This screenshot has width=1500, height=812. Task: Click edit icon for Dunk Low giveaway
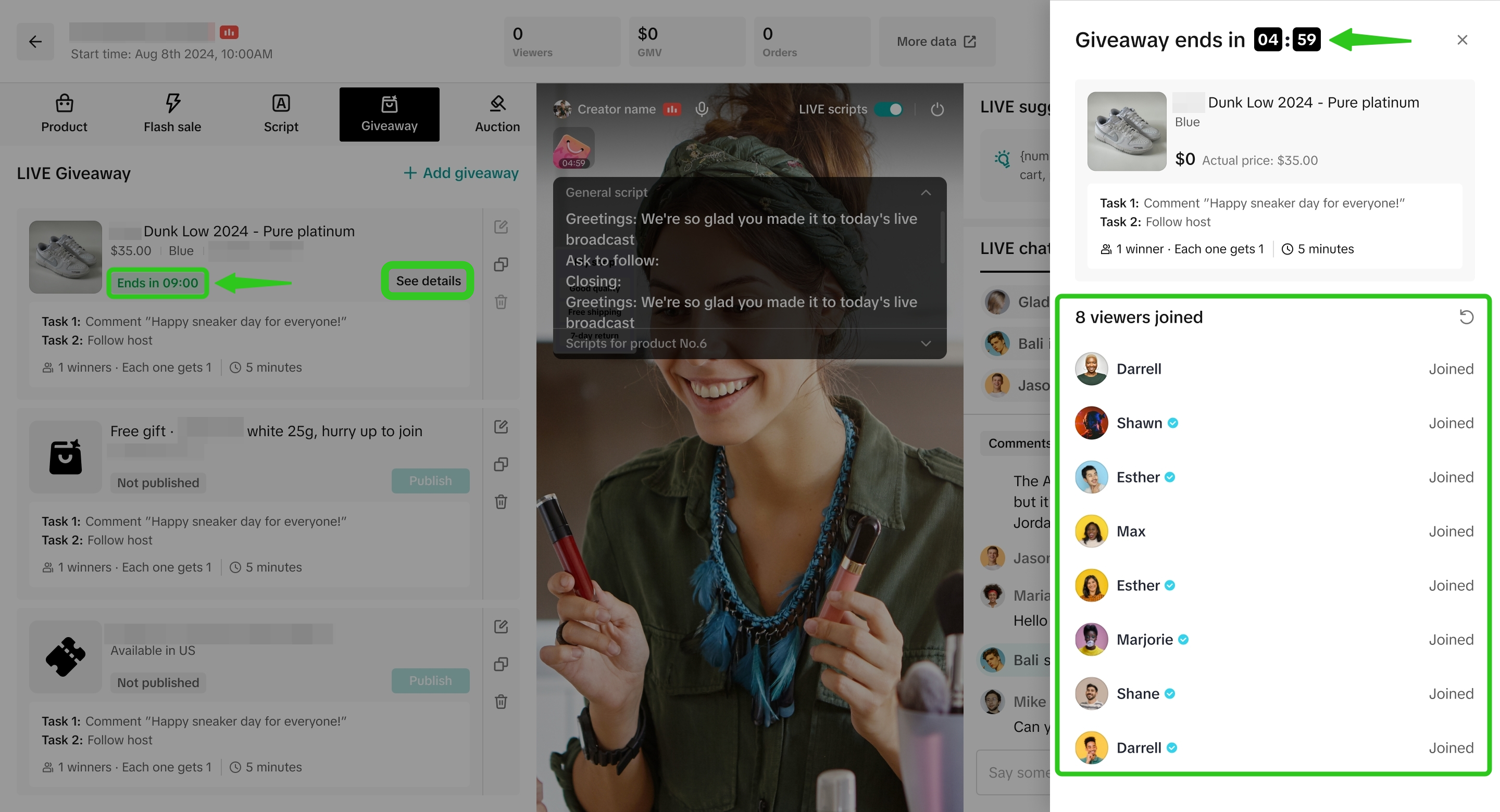[x=501, y=227]
